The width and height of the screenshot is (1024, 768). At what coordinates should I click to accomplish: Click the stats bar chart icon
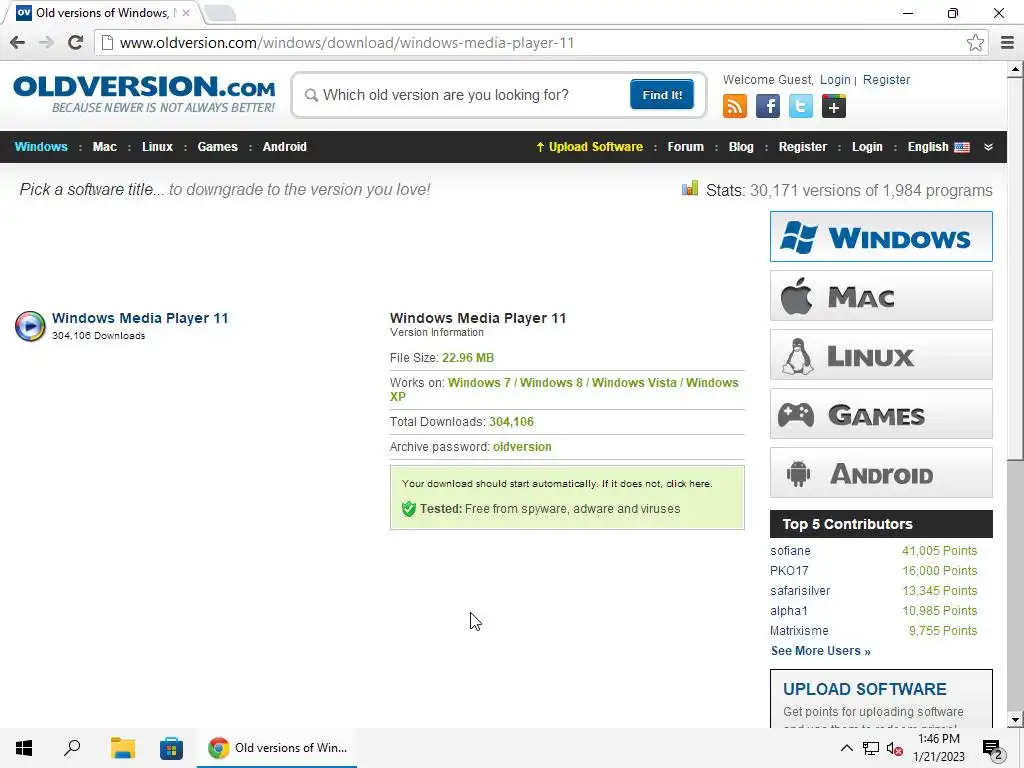690,189
